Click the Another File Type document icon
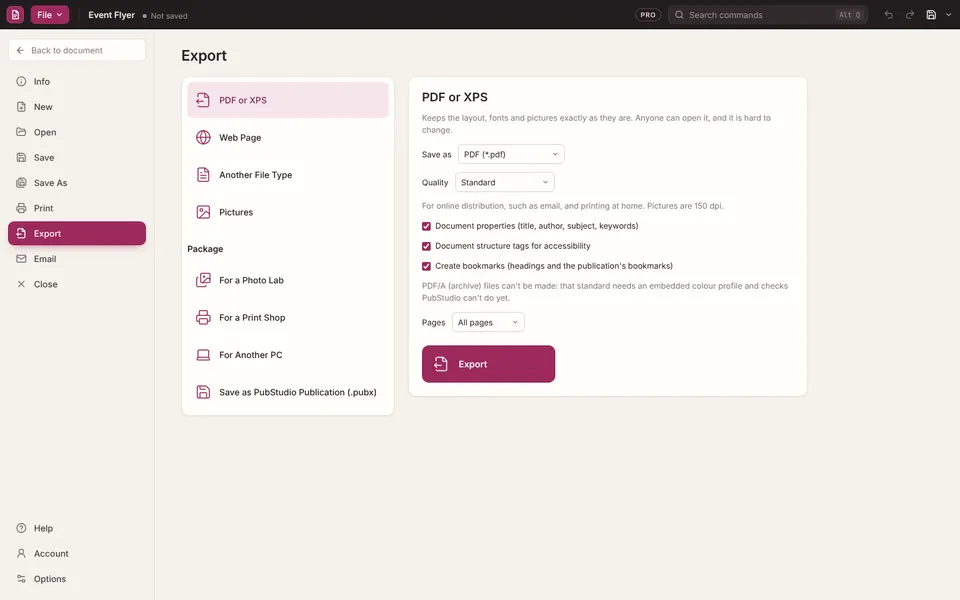 tap(203, 174)
